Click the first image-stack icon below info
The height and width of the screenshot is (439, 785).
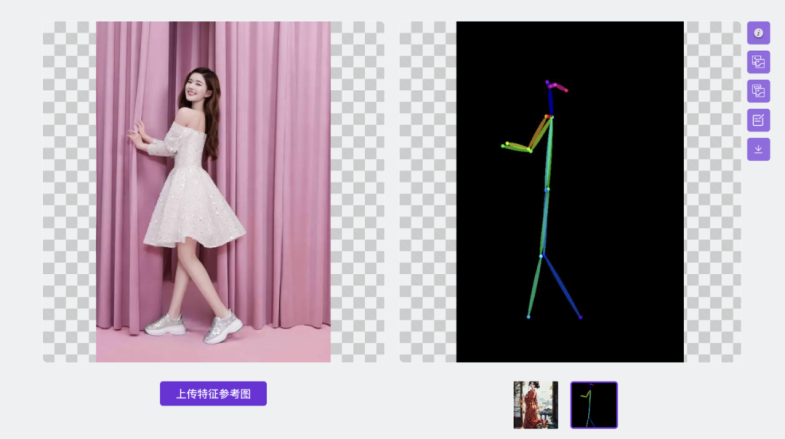pos(758,62)
